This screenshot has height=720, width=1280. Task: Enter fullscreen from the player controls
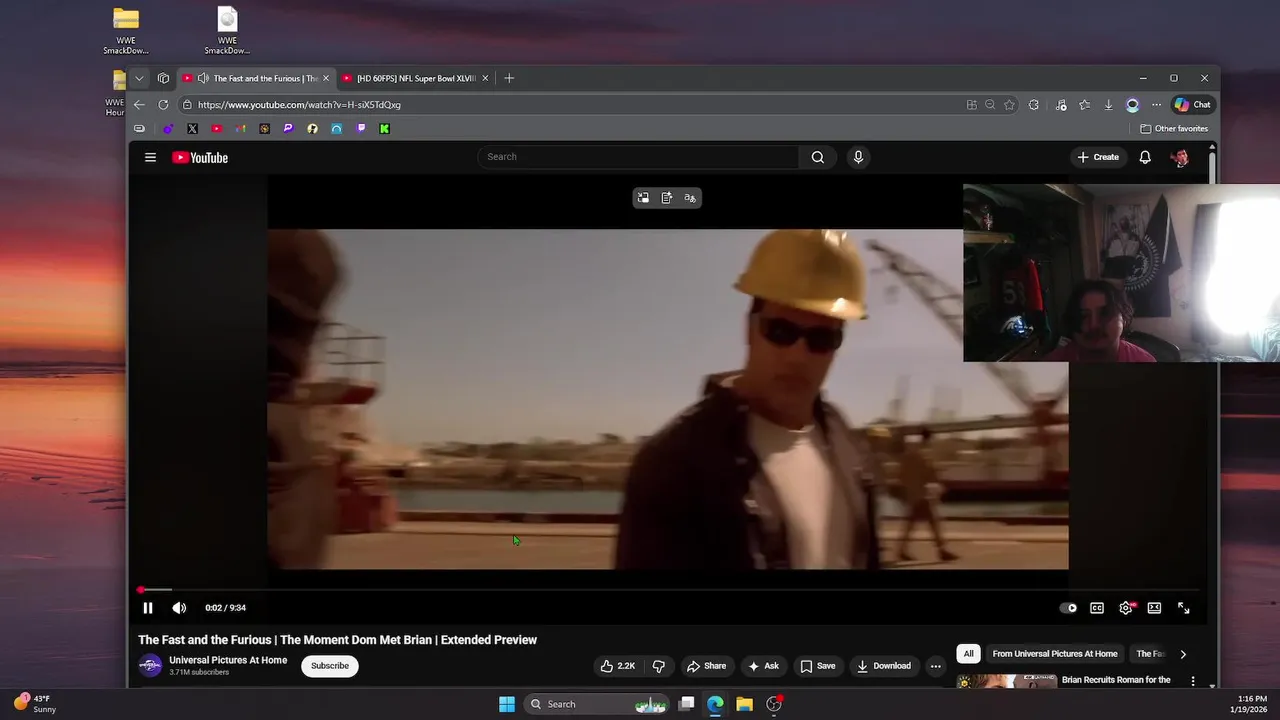tap(1183, 608)
